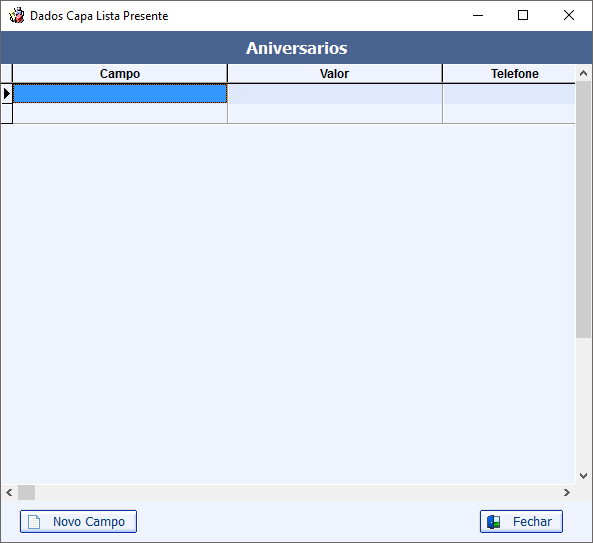
Task: Click the Novo Campo button
Action: tap(78, 521)
